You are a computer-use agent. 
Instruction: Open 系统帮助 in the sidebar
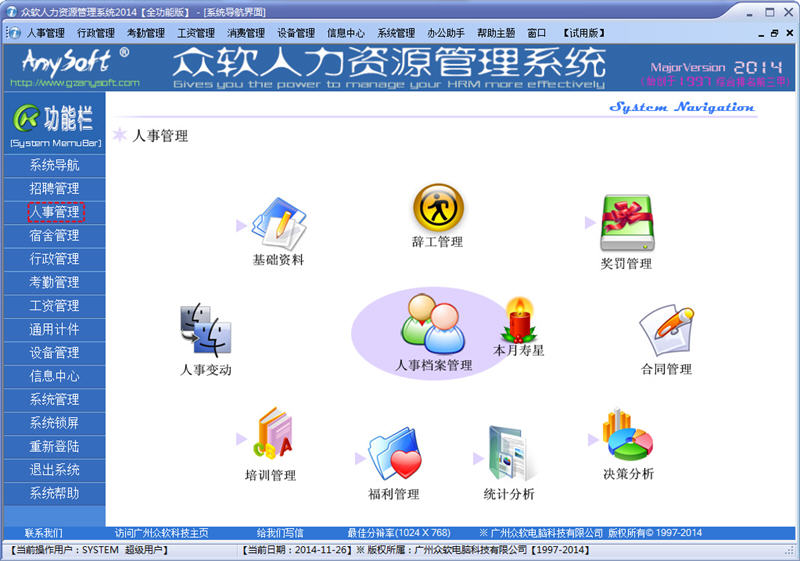click(x=54, y=494)
